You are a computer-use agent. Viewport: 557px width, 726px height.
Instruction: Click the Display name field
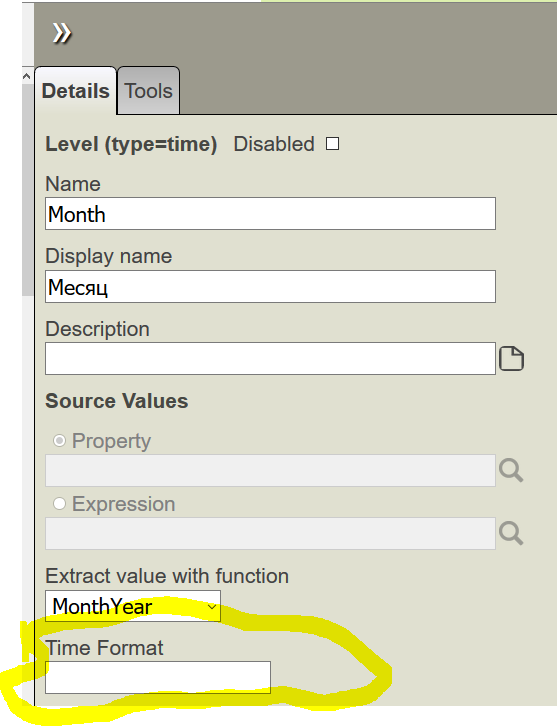270,287
